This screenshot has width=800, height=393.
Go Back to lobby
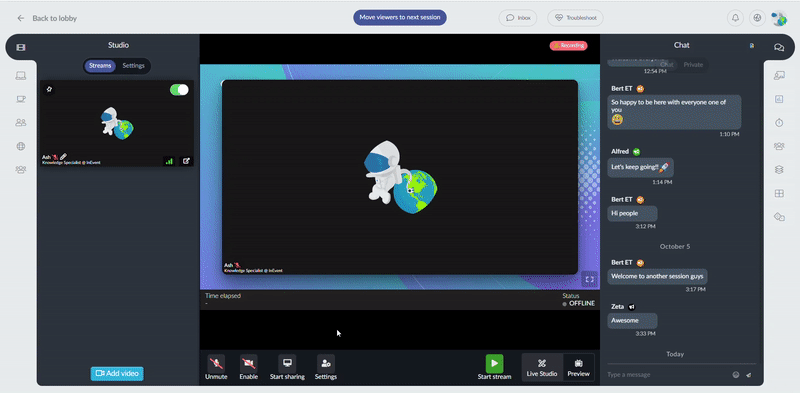tap(47, 18)
